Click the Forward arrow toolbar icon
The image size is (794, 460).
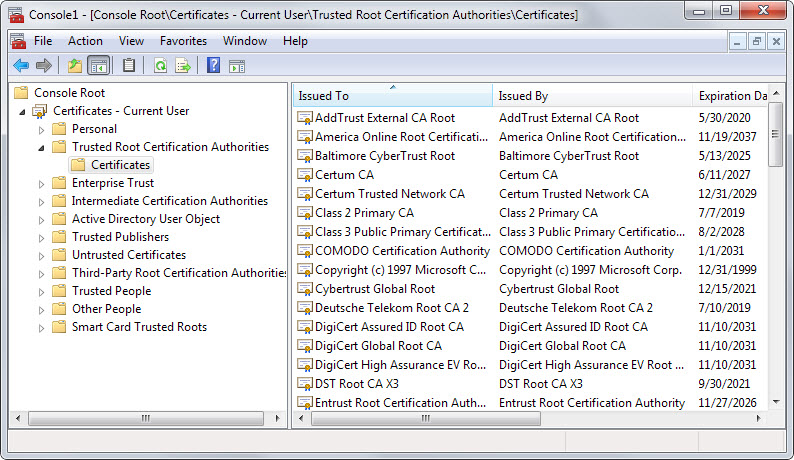coord(44,65)
